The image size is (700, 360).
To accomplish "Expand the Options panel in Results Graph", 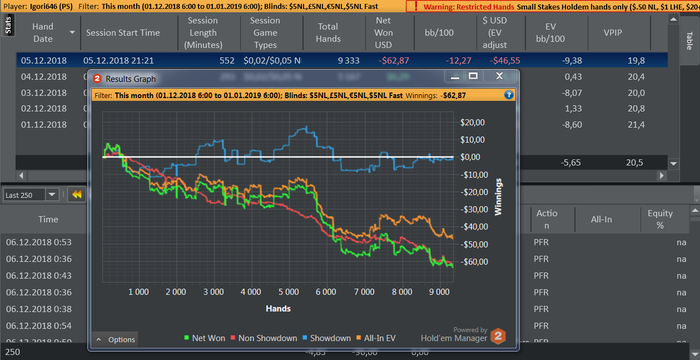I will 116,339.
